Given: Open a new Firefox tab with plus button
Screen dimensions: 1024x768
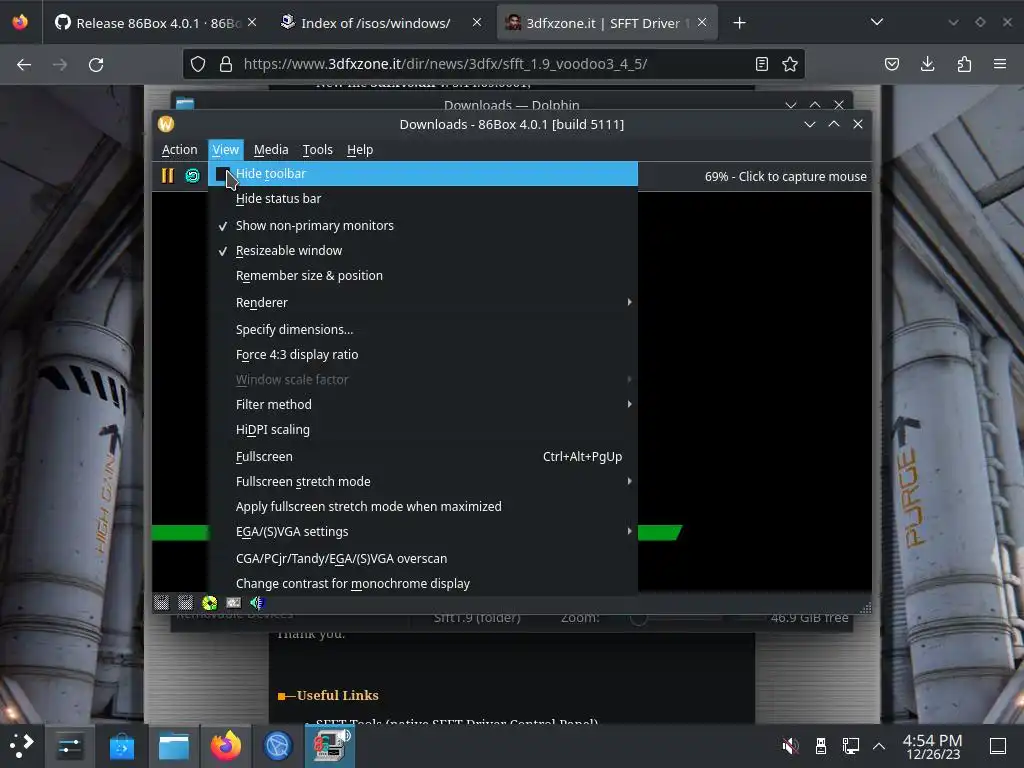Looking at the screenshot, I should pos(739,23).
